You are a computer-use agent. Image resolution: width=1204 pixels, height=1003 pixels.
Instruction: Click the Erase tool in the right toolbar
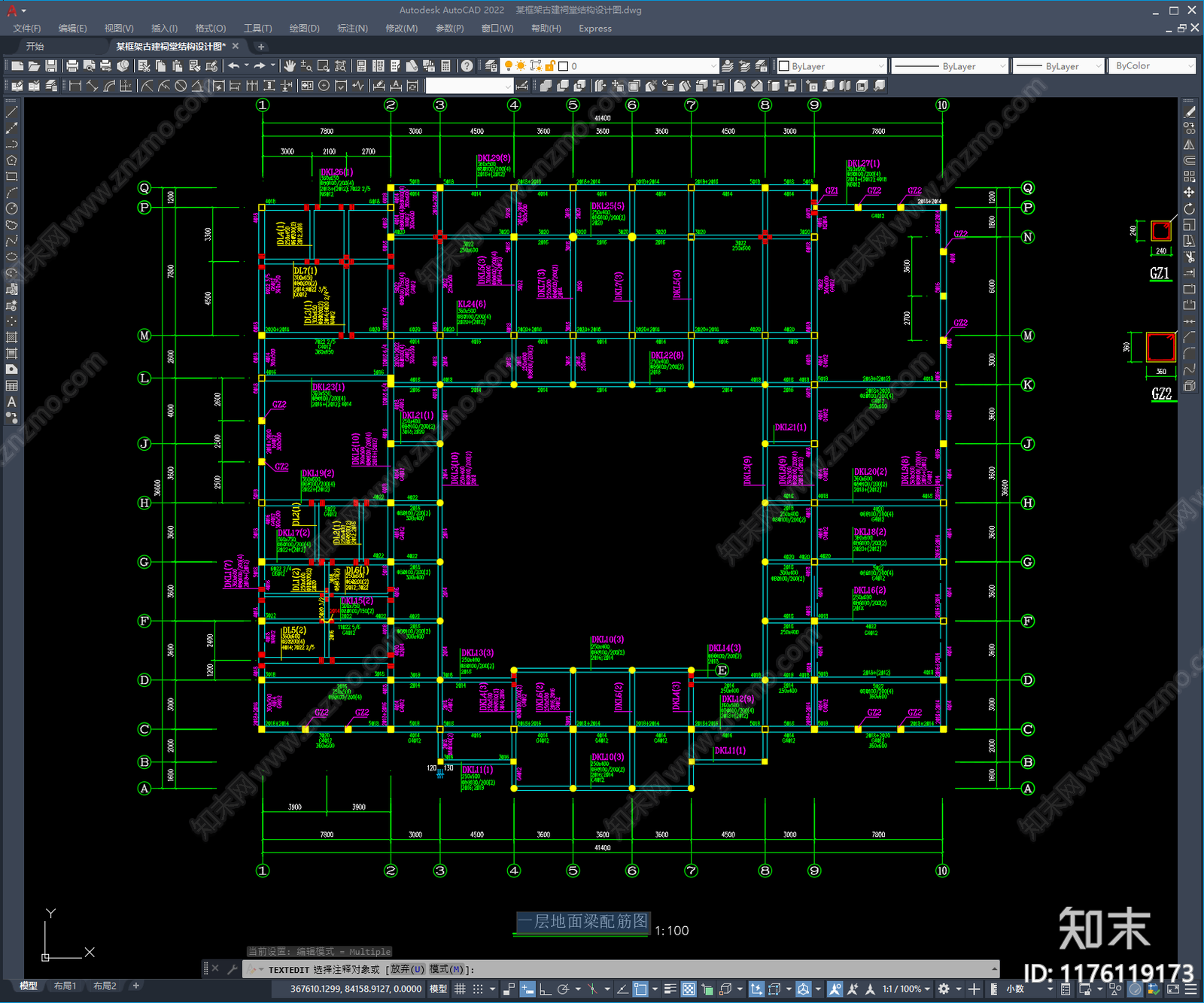pos(1189,111)
